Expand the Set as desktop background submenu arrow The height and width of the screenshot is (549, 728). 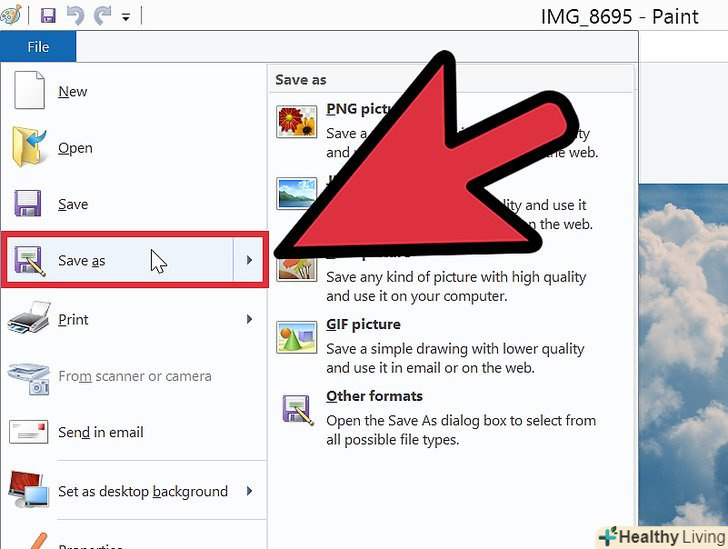point(249,491)
